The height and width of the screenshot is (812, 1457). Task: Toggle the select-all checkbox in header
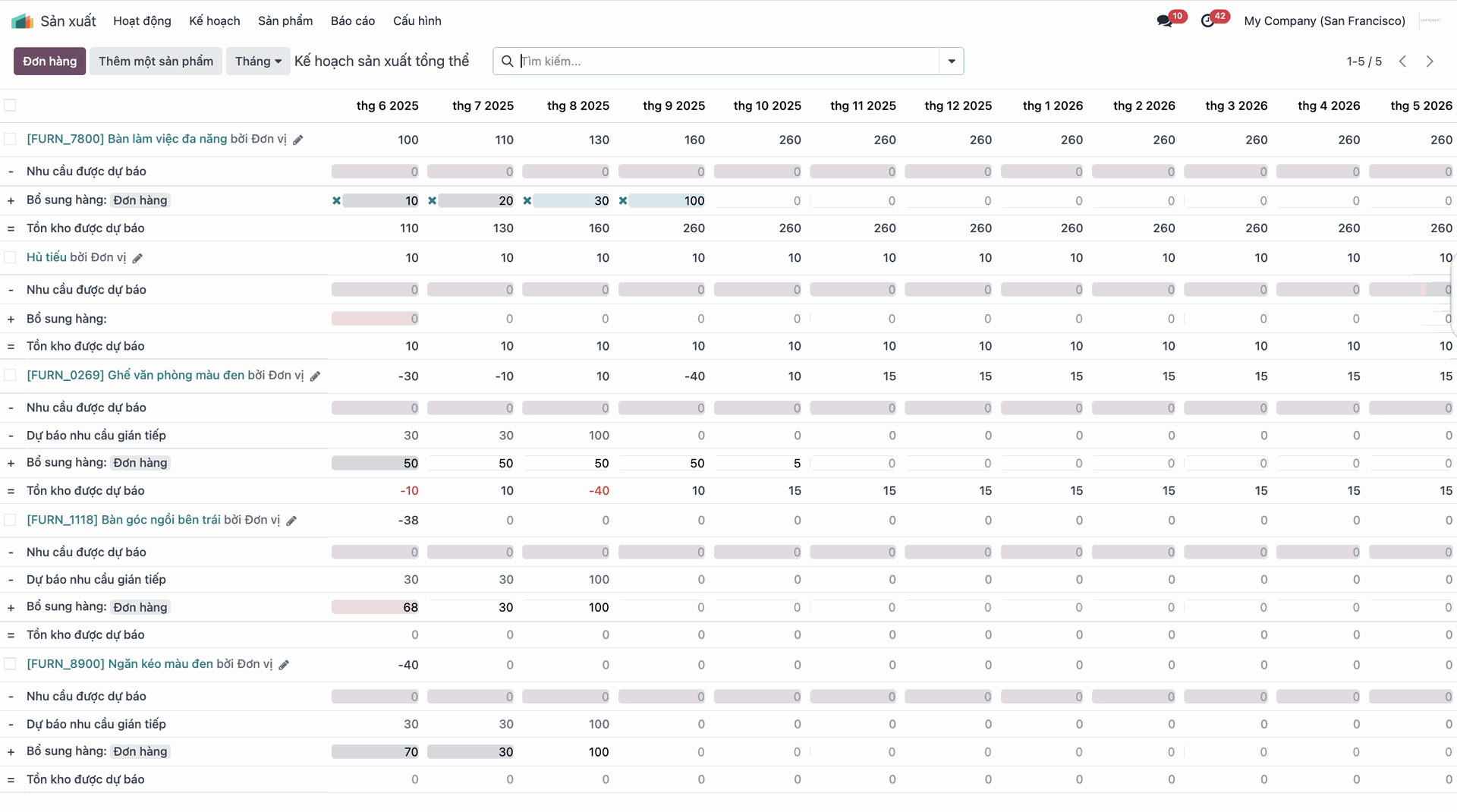tap(10, 105)
